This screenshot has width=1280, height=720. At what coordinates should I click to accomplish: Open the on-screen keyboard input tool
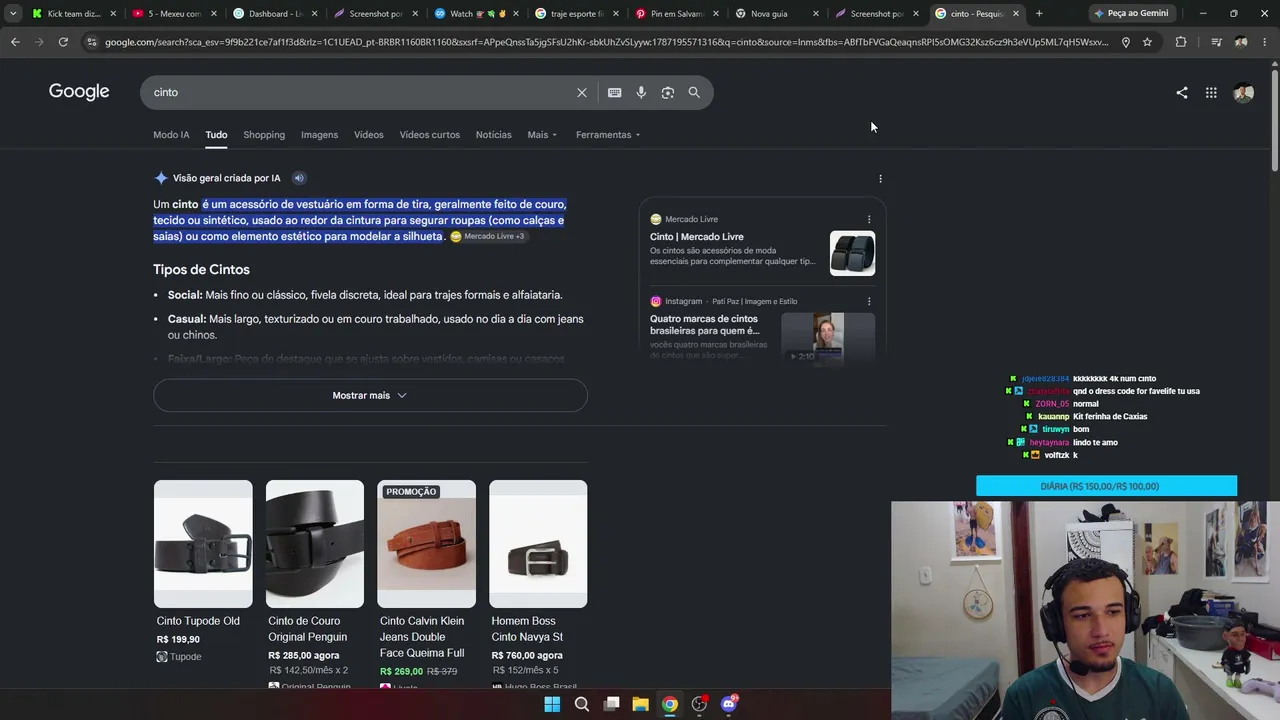[x=615, y=92]
